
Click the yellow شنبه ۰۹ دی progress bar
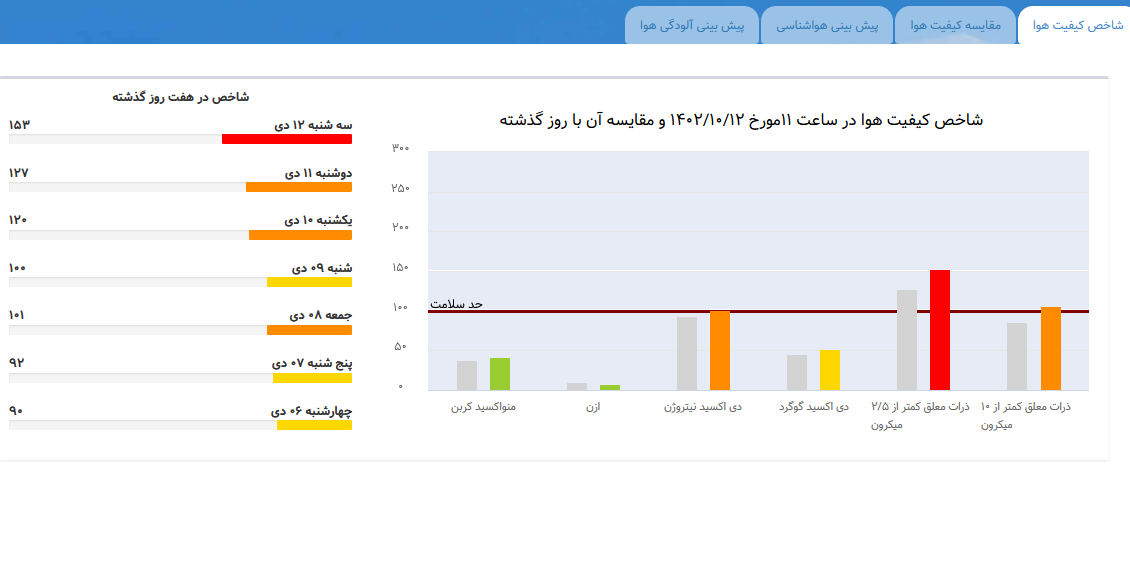309,282
